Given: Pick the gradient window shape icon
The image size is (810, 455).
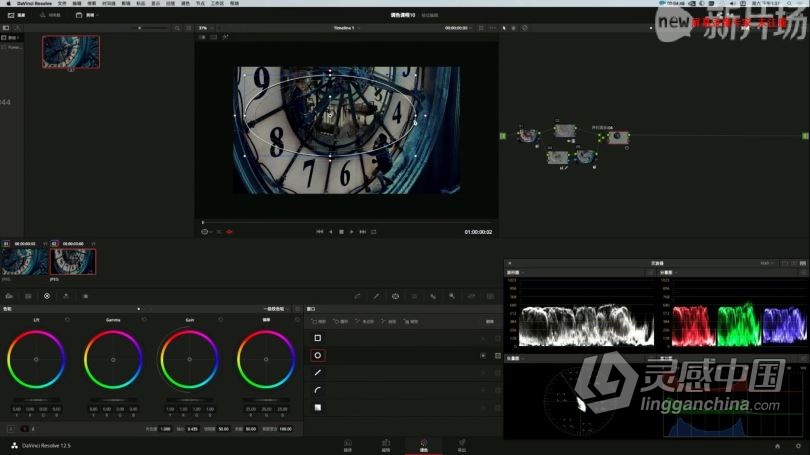Looking at the screenshot, I should (x=318, y=407).
